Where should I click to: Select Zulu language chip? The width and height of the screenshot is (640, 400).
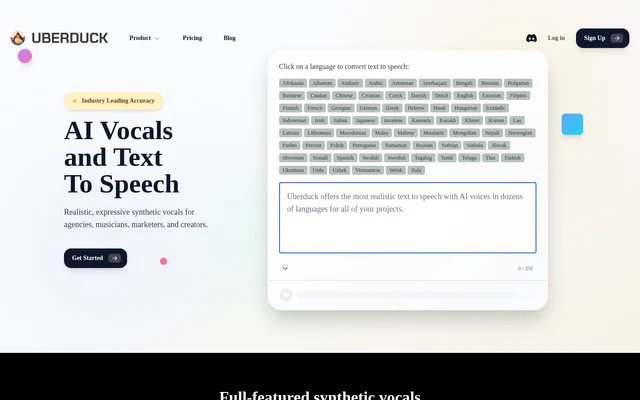click(x=416, y=170)
